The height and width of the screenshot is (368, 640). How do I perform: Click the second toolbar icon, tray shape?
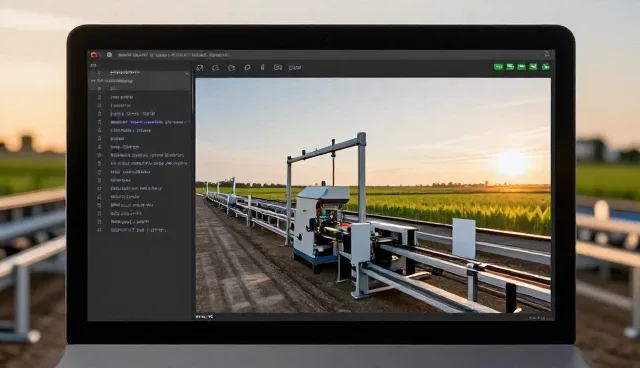pyautogui.click(x=216, y=68)
